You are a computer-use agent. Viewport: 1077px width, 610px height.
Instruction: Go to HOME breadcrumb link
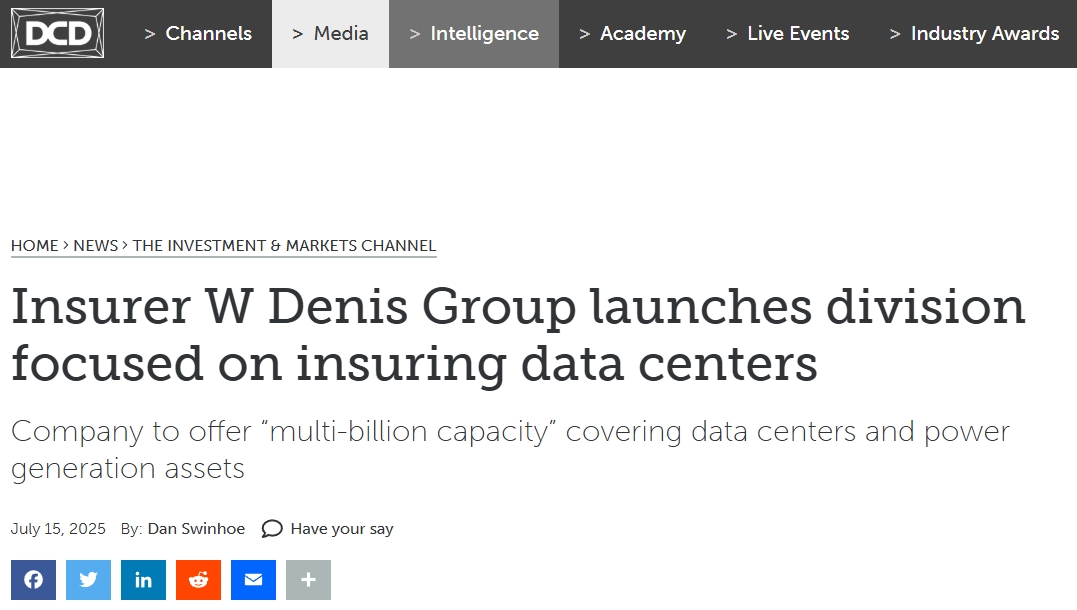point(34,246)
